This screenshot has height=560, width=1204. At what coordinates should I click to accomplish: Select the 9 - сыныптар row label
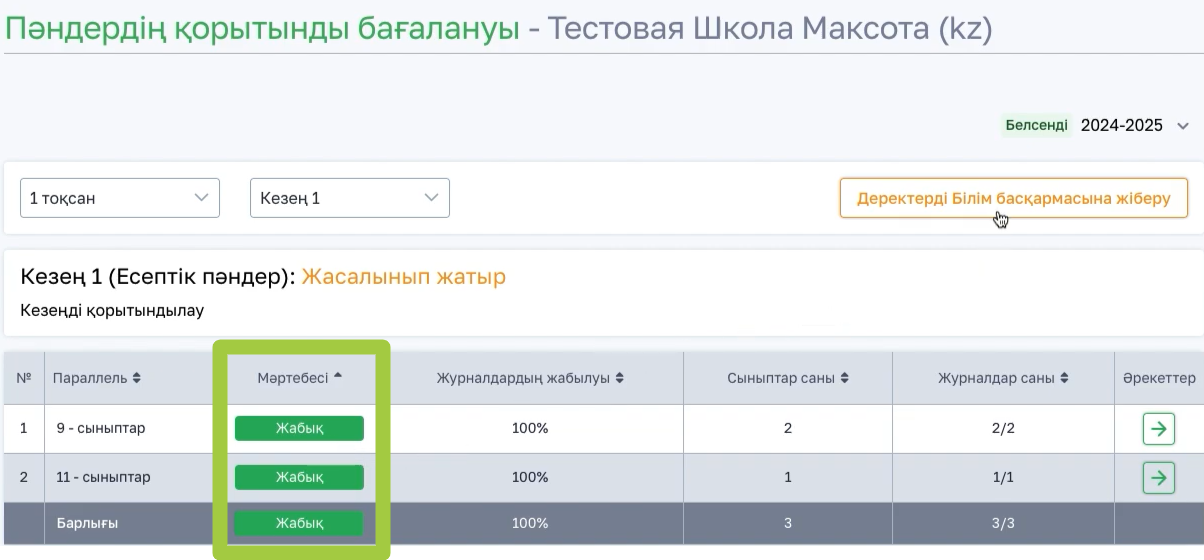click(x=101, y=429)
